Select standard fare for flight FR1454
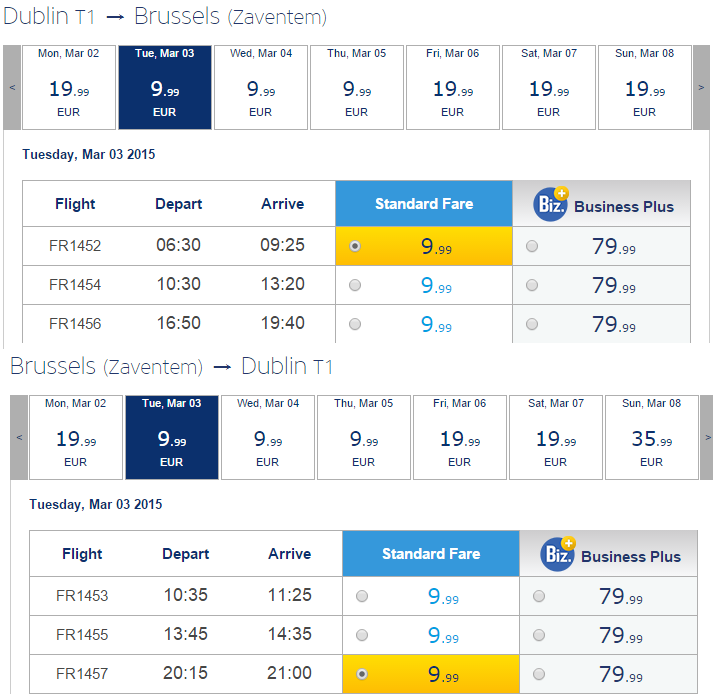 pyautogui.click(x=355, y=285)
